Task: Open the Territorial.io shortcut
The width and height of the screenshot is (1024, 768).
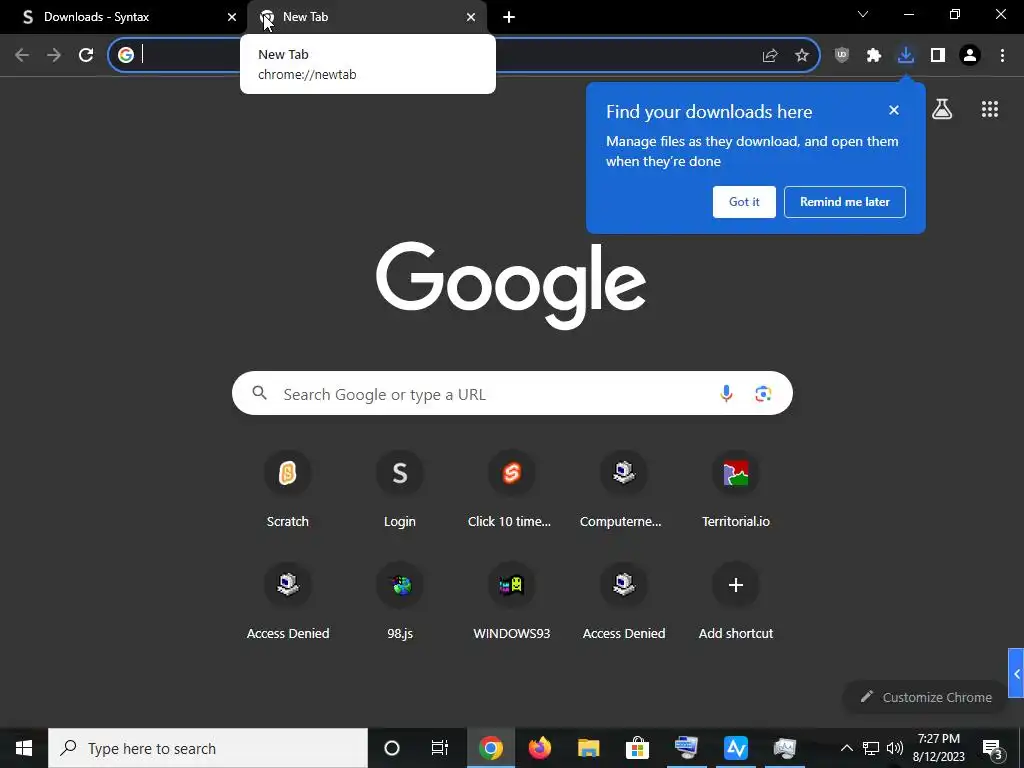Action: (736, 490)
